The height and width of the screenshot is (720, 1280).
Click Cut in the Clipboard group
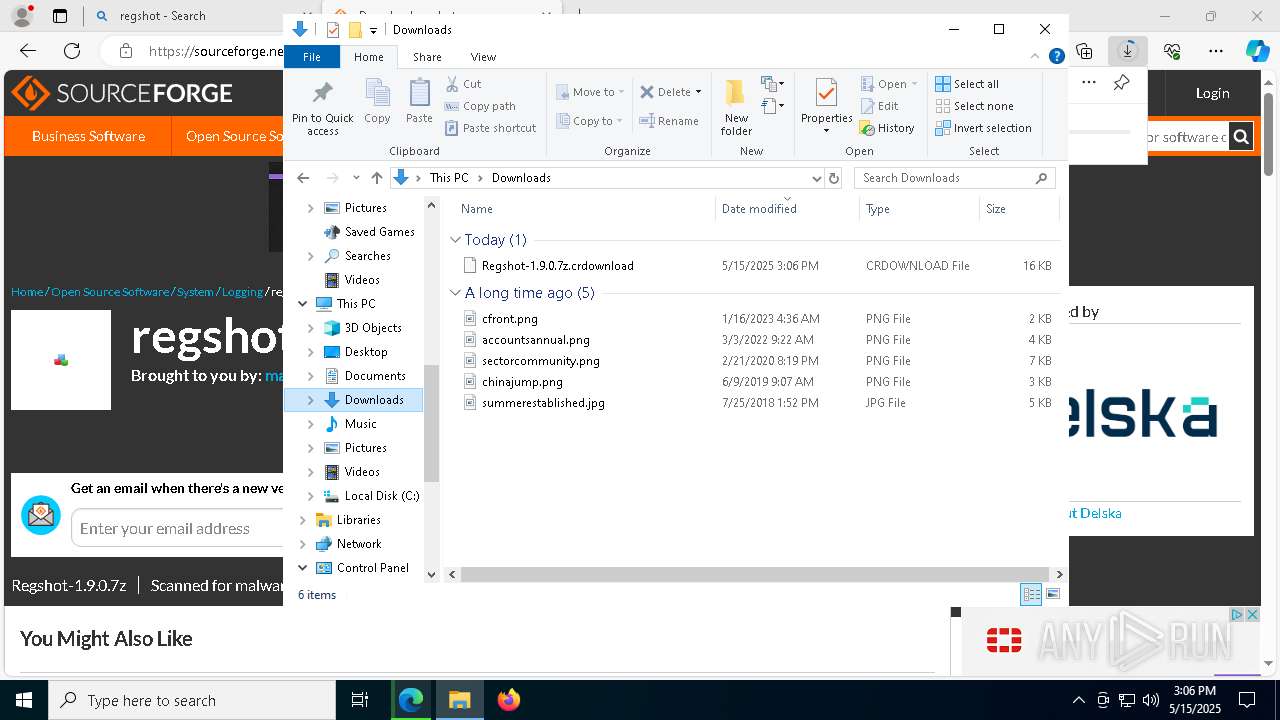point(463,84)
